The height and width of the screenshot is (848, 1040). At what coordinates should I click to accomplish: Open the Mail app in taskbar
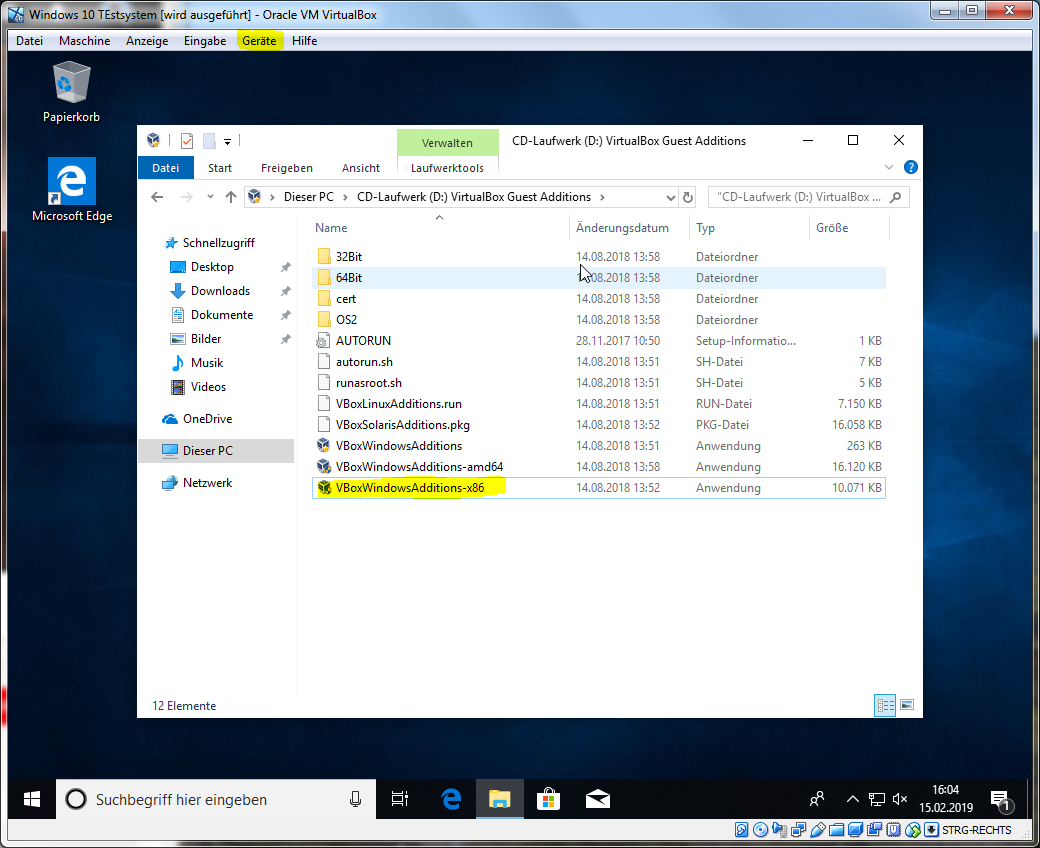(x=597, y=799)
